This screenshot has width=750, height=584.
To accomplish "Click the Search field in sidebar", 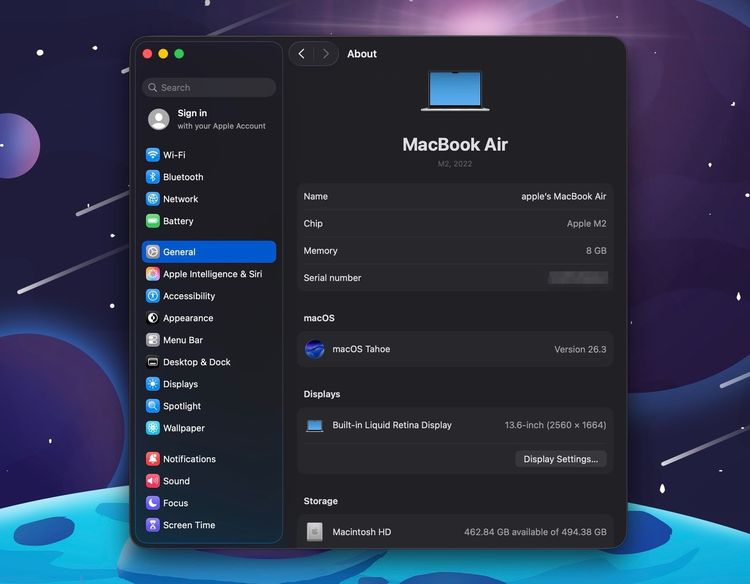I will (x=209, y=88).
